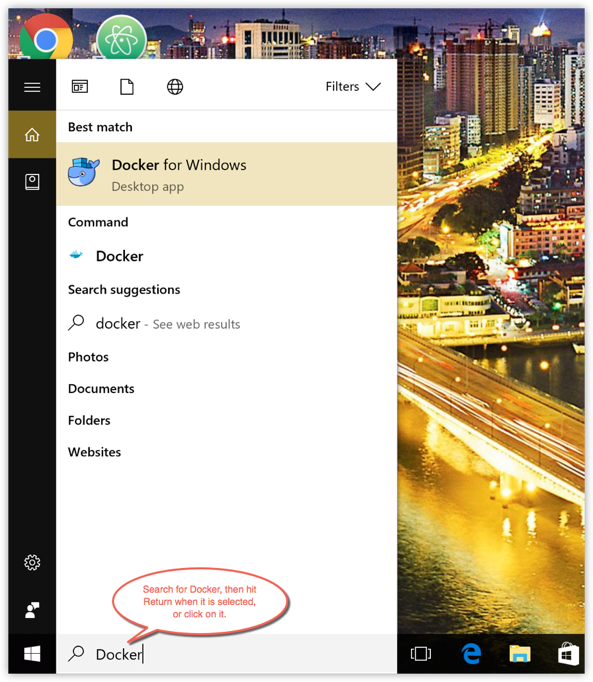Run the Docker command result

(226, 256)
